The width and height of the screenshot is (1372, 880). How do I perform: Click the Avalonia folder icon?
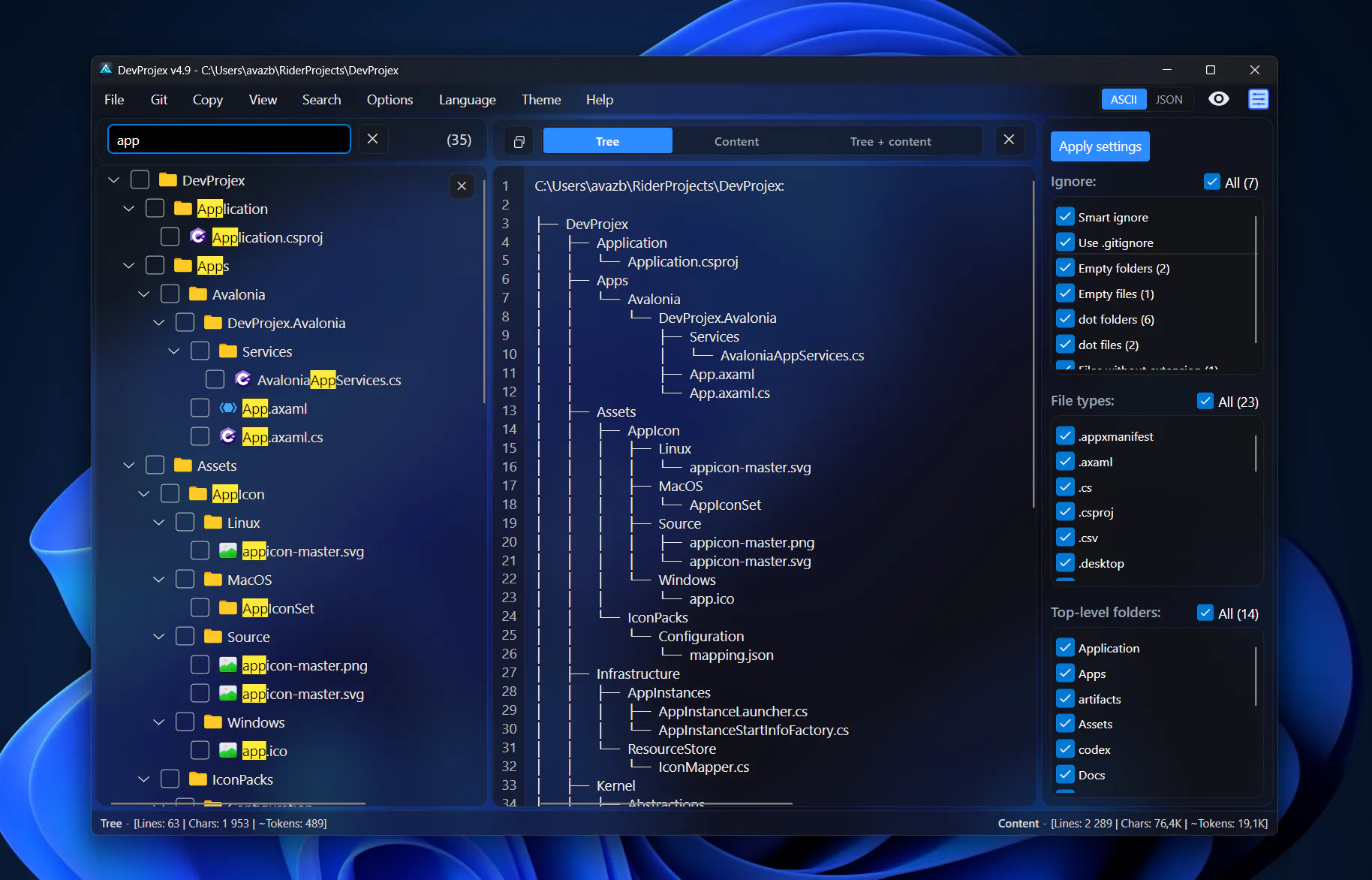click(198, 294)
